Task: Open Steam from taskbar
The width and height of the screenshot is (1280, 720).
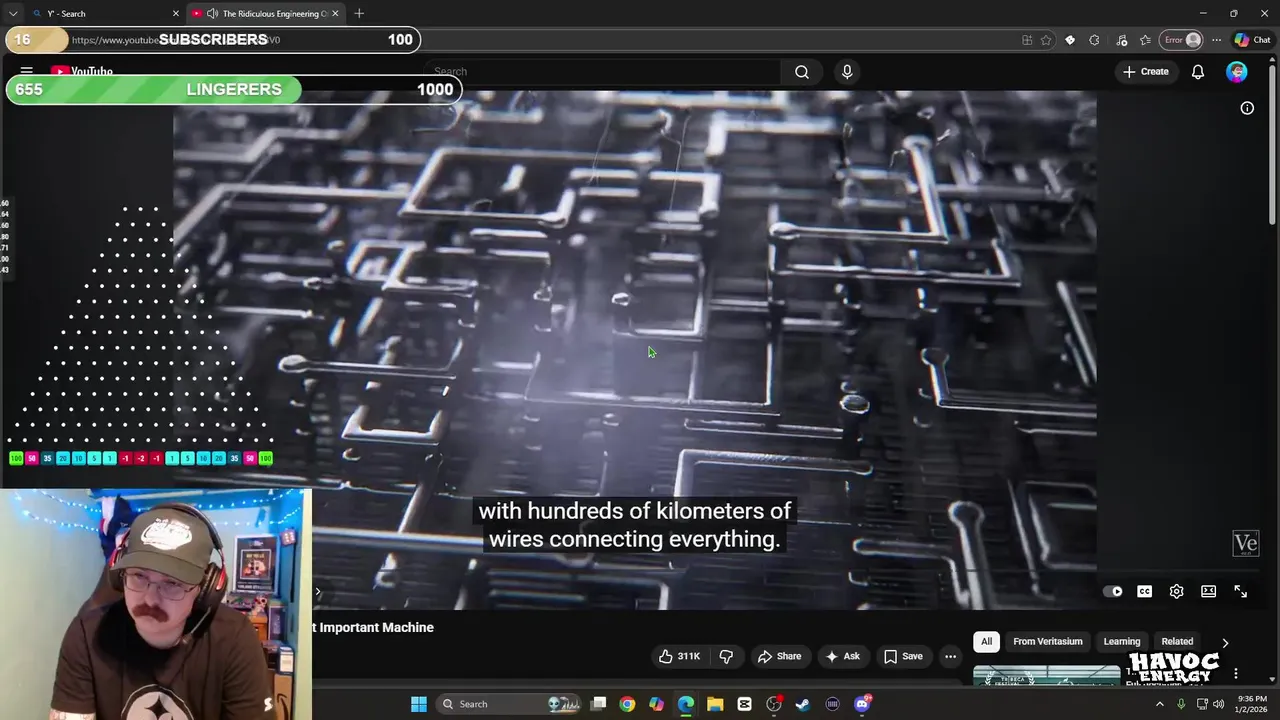Action: (802, 704)
